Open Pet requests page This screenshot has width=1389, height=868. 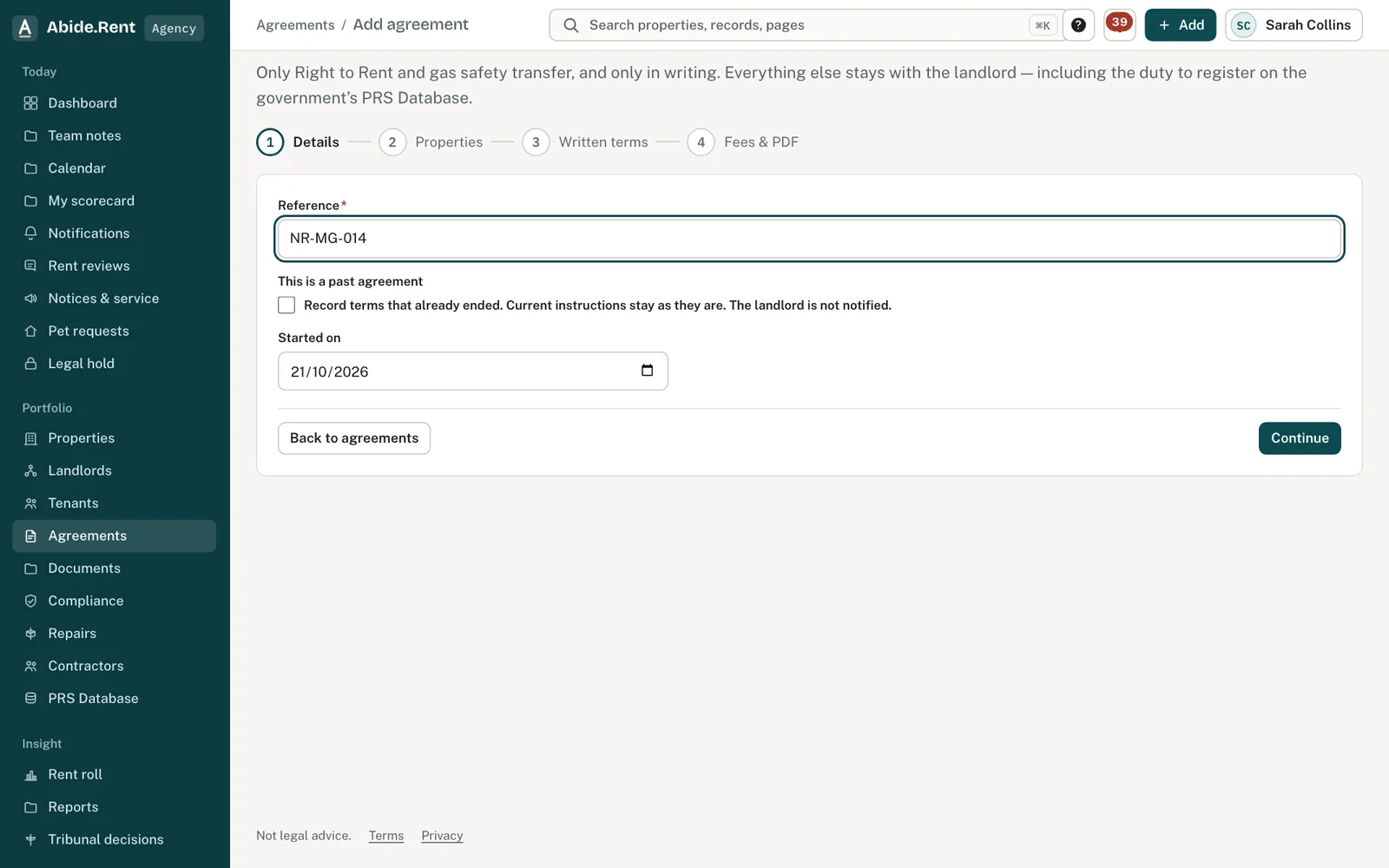pos(114,331)
